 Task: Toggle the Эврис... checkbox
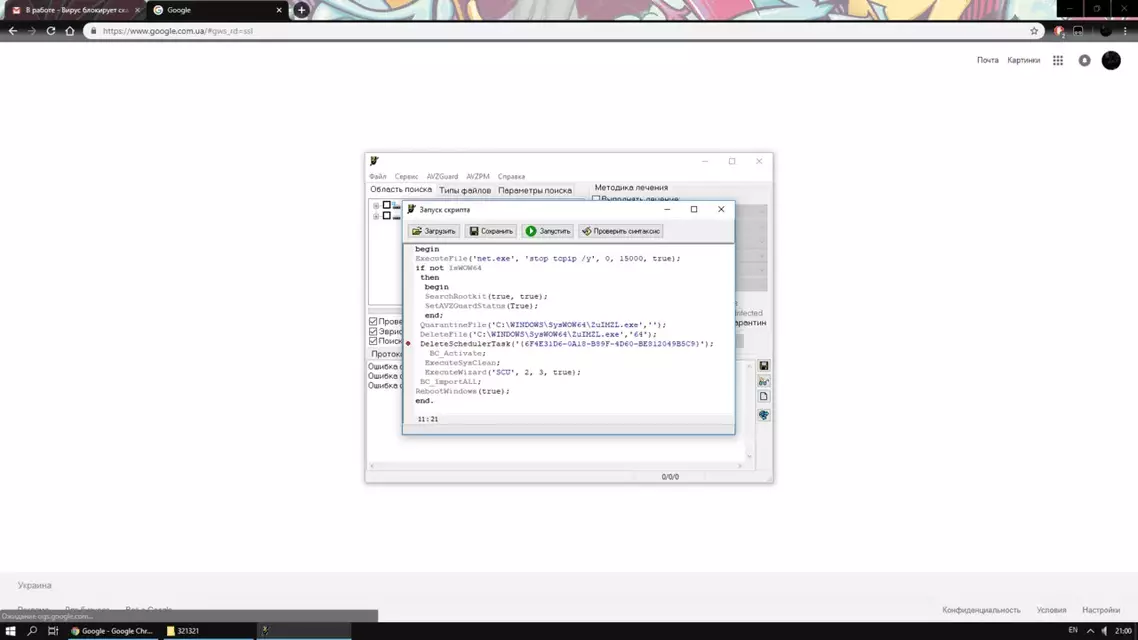pyautogui.click(x=373, y=331)
